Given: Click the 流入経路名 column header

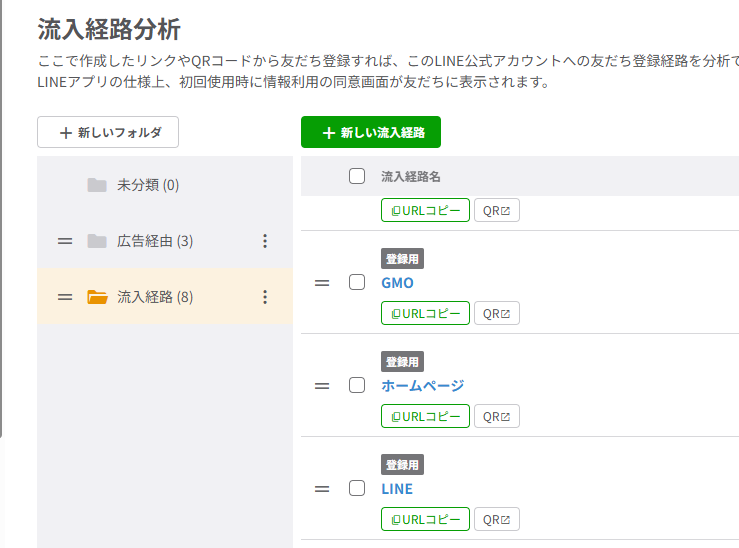Looking at the screenshot, I should [x=411, y=177].
